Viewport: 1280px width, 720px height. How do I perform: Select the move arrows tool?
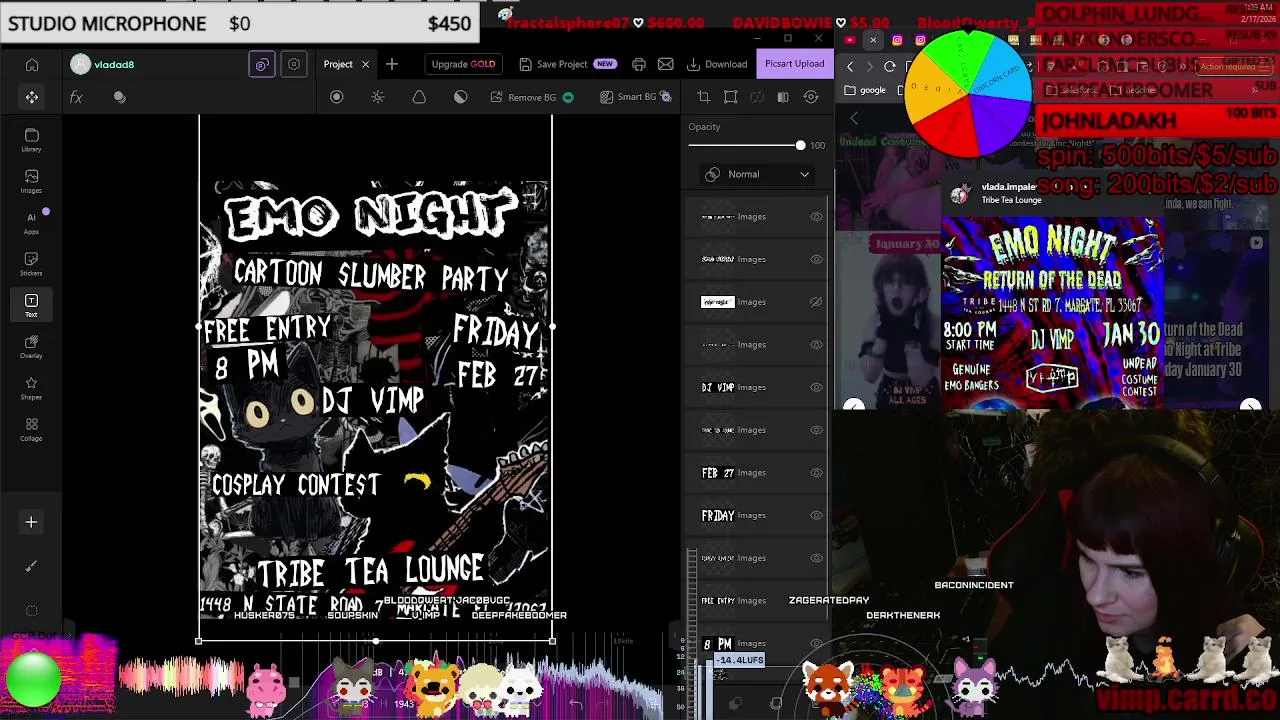click(x=32, y=97)
